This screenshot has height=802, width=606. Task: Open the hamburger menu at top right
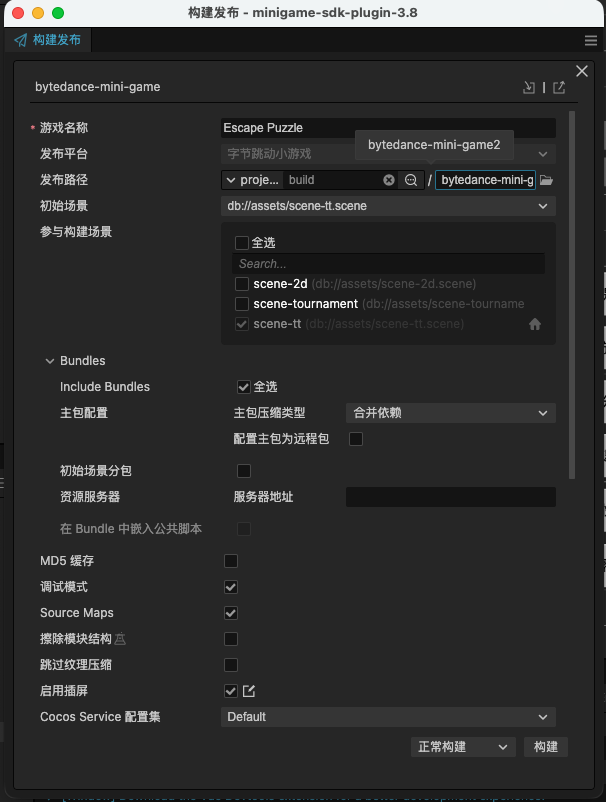click(591, 40)
